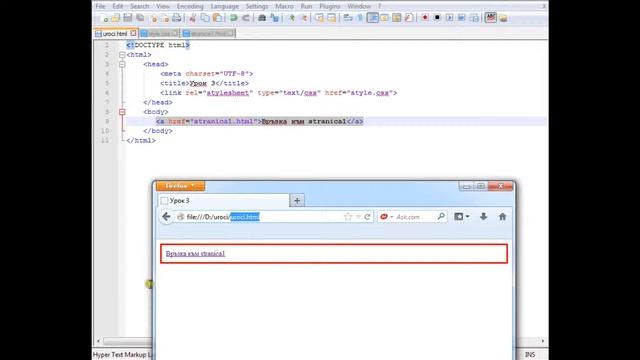Collapse the html fold marker on line 2

(122, 55)
